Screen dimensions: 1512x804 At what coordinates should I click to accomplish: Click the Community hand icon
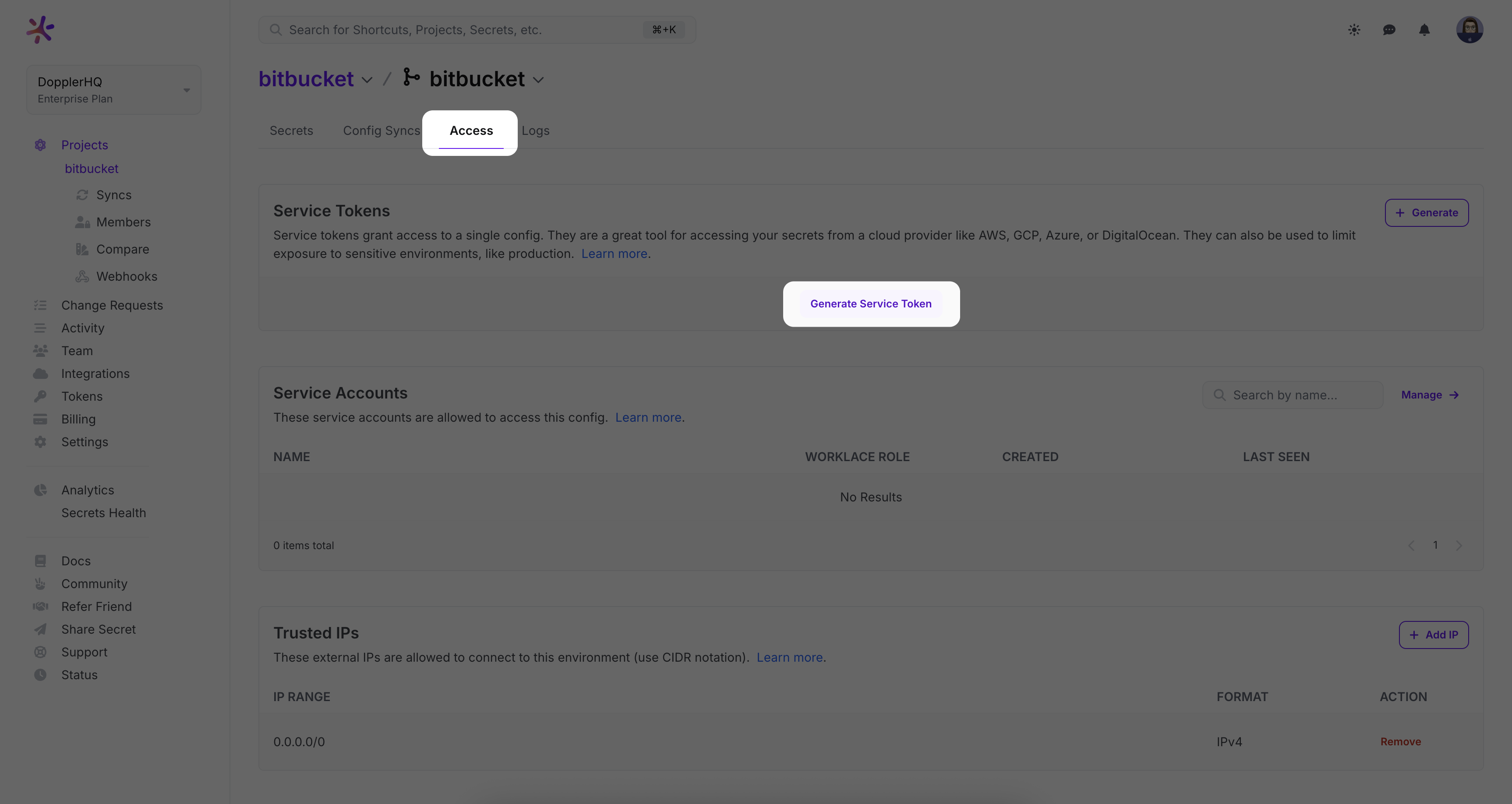(x=40, y=584)
